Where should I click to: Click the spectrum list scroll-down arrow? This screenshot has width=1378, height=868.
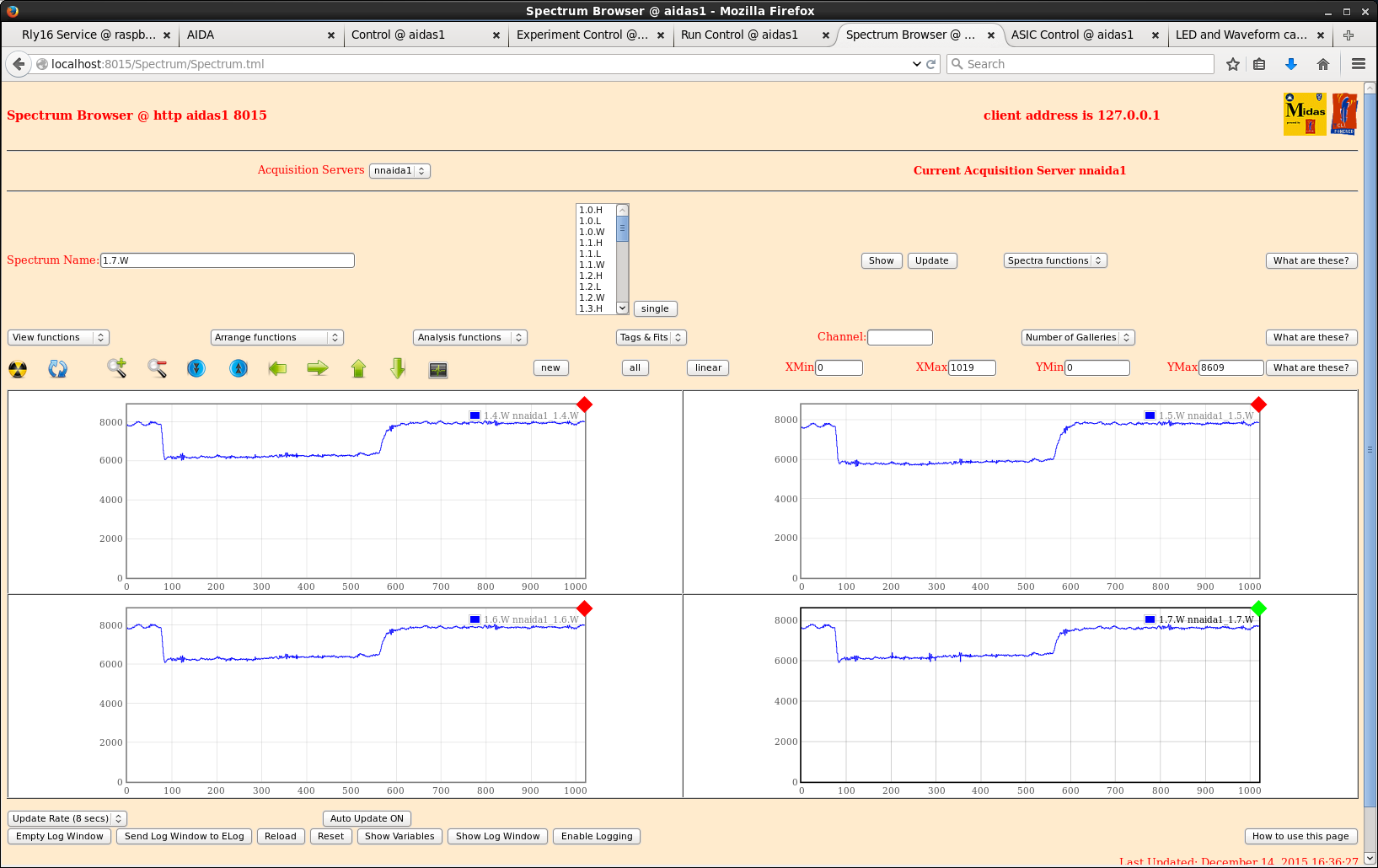point(623,308)
